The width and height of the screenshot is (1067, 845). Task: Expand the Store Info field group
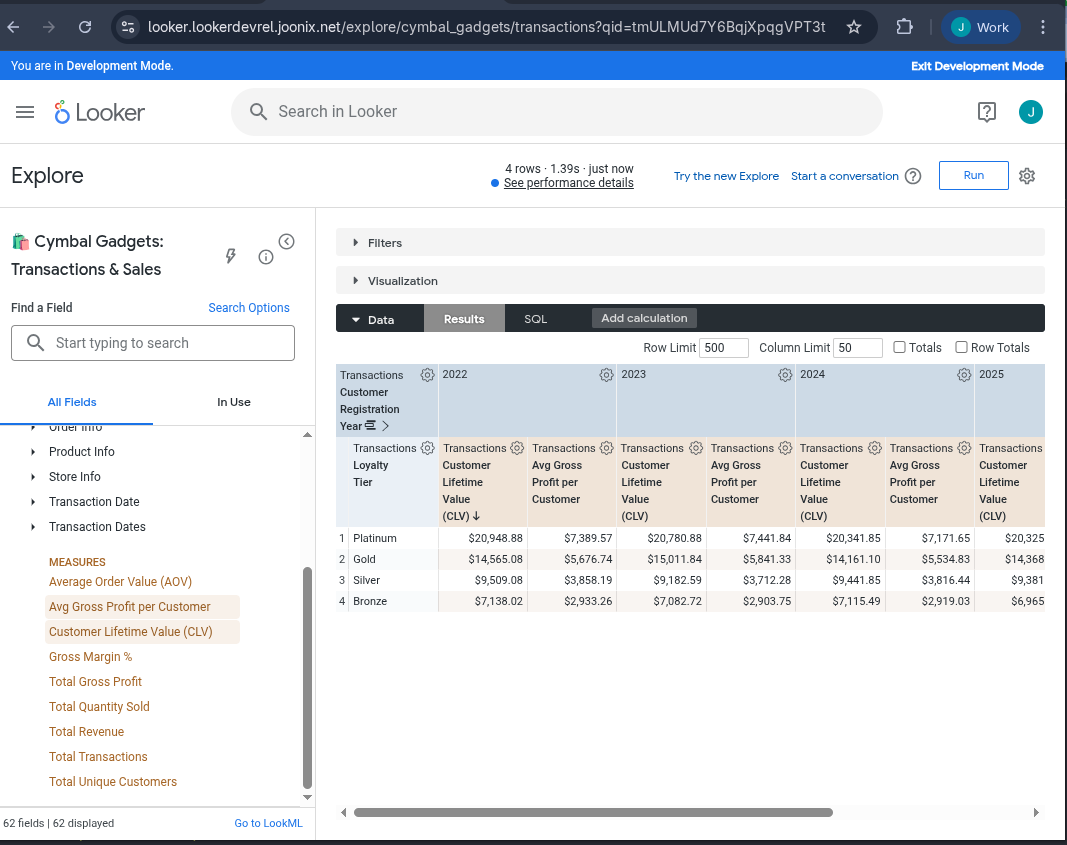(75, 477)
